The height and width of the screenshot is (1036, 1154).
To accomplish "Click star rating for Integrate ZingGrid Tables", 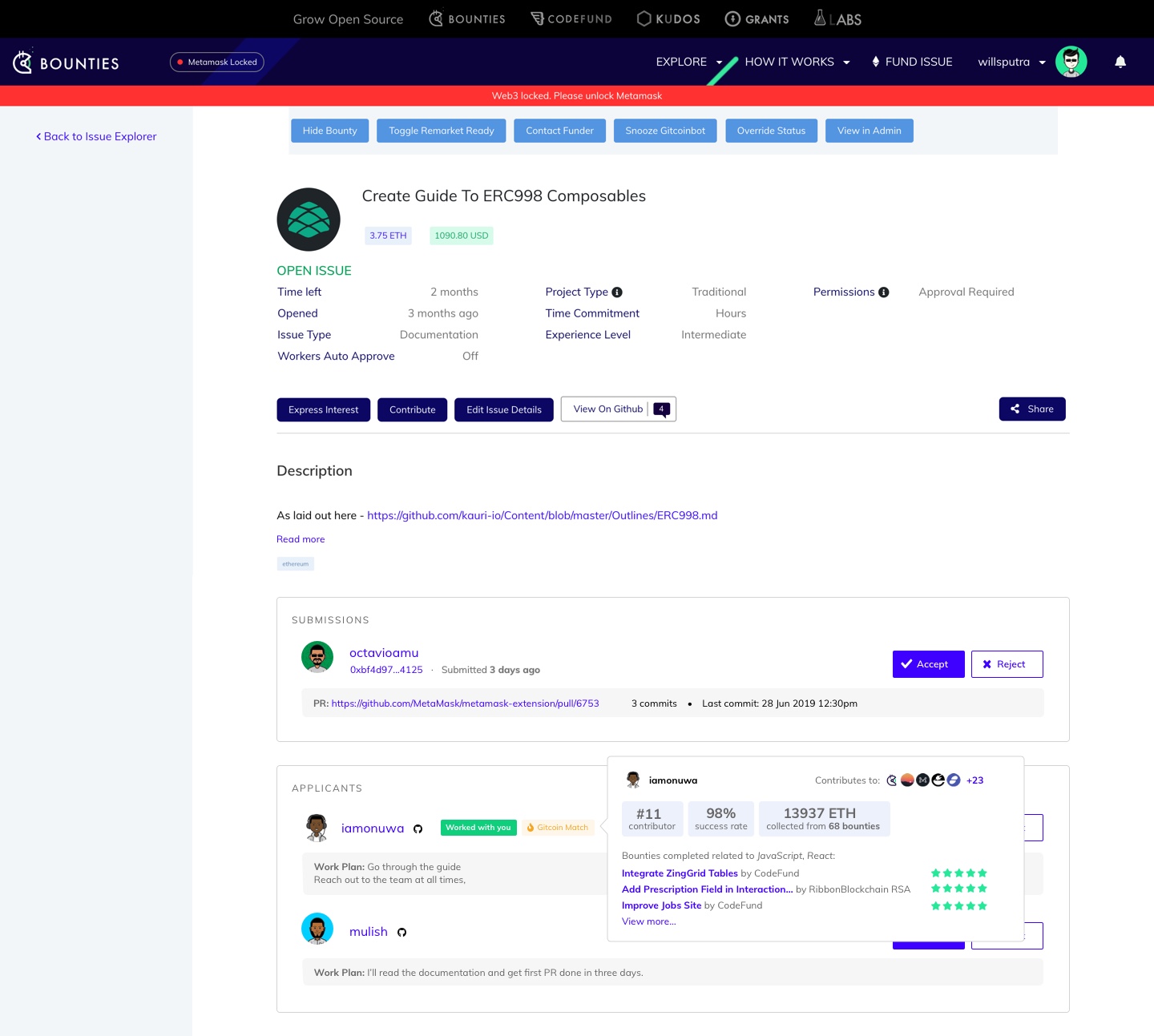I will tap(959, 873).
